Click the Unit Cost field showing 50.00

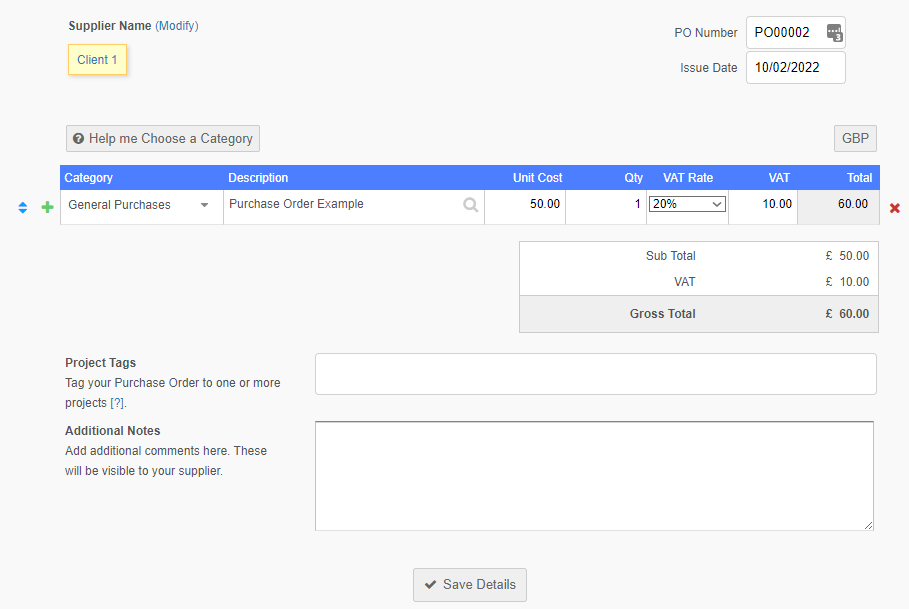tap(525, 205)
